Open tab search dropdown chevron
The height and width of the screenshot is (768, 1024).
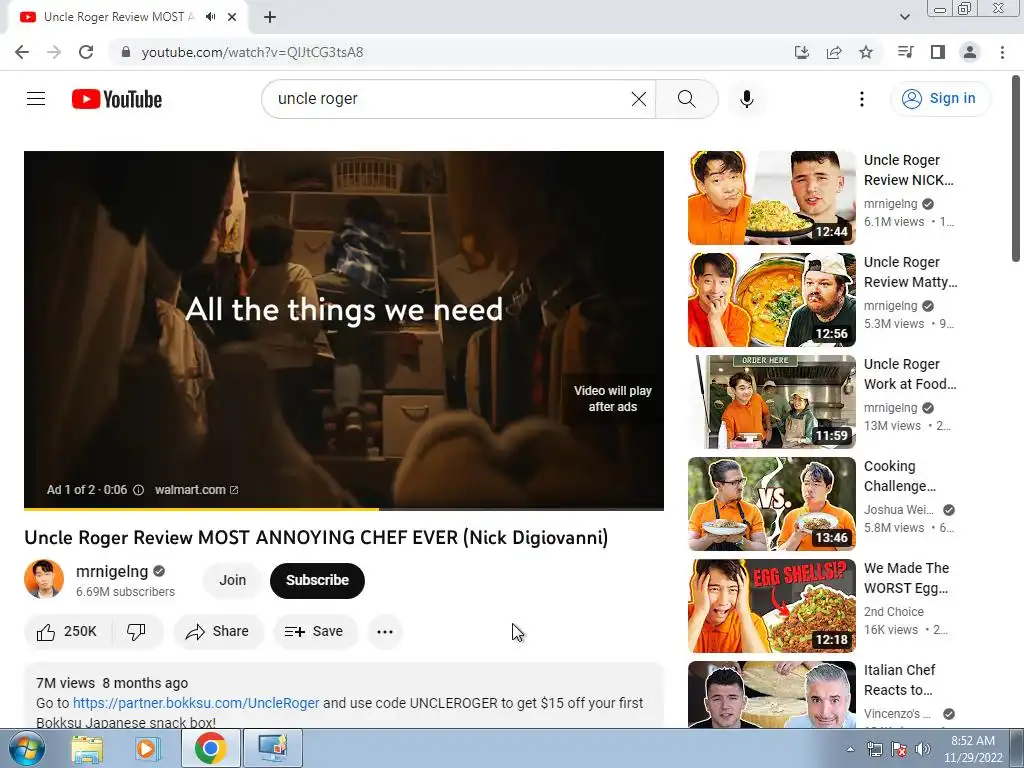click(x=904, y=17)
